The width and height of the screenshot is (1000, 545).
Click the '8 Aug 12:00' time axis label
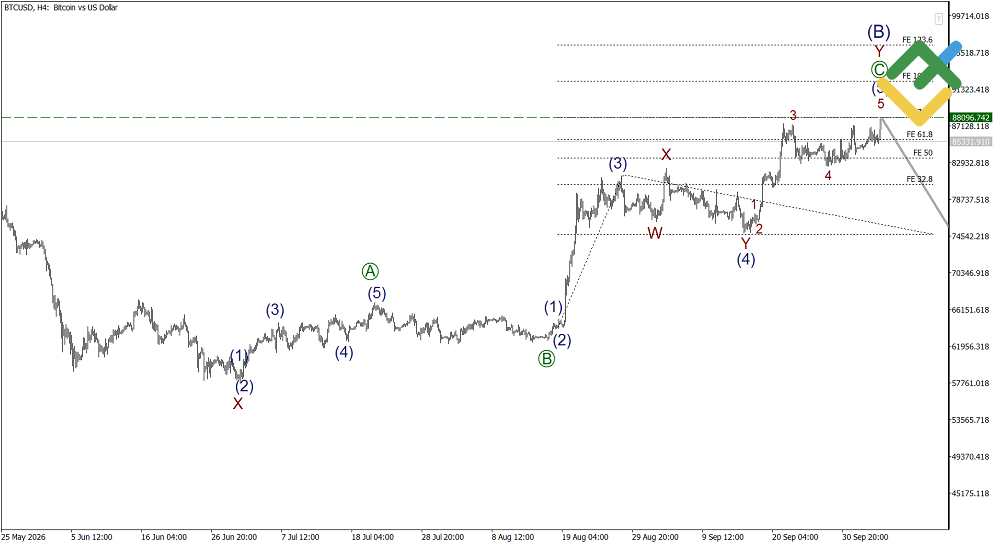click(513, 537)
